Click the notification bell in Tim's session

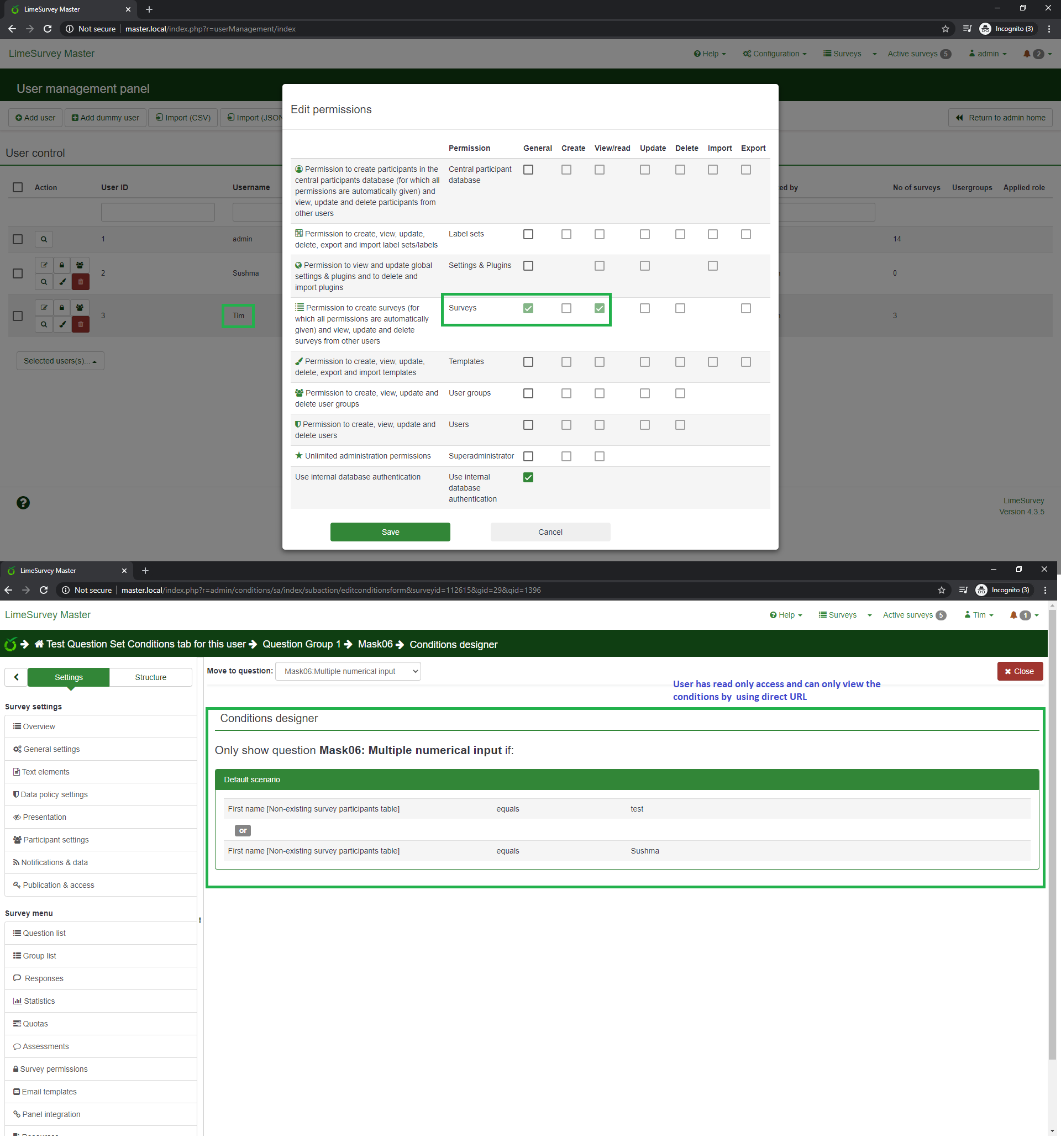tap(1013, 615)
